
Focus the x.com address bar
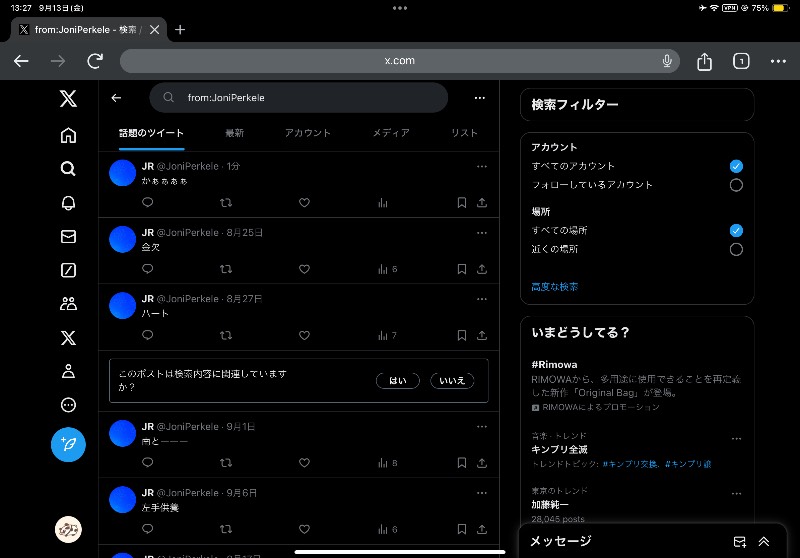tap(399, 61)
